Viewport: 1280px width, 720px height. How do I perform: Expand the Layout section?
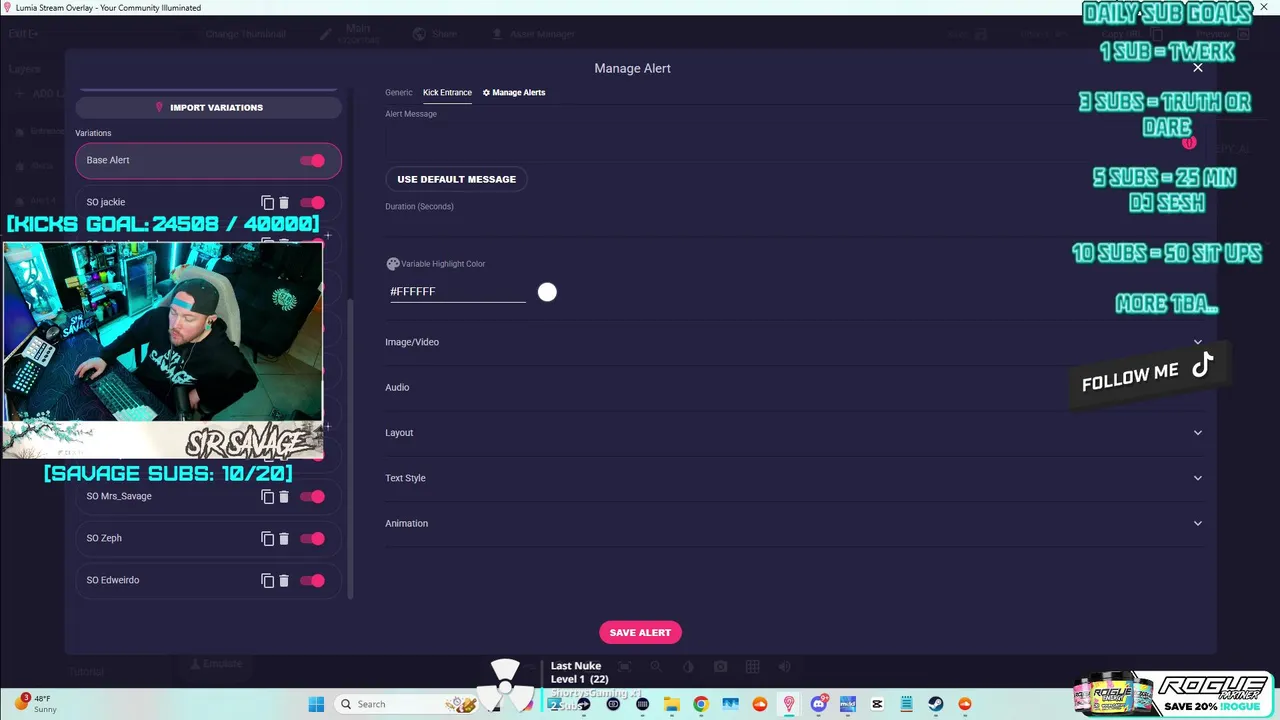(x=794, y=433)
